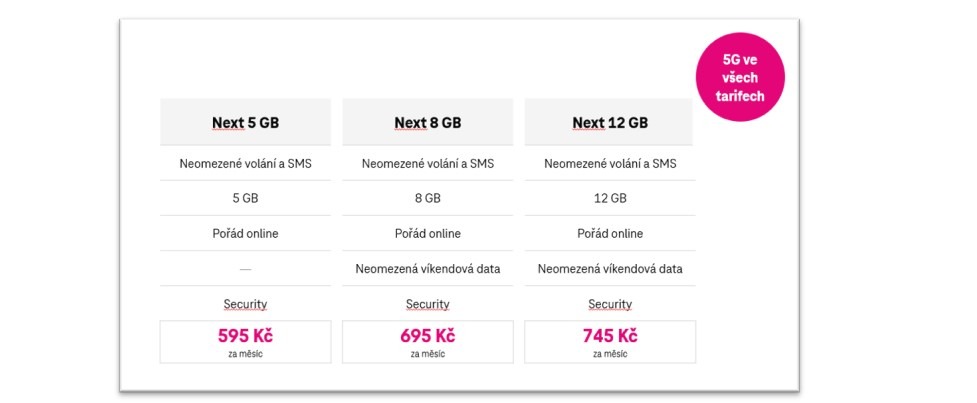Click Pořád online in Next 5 GB column
The image size is (977, 403).
245,233
